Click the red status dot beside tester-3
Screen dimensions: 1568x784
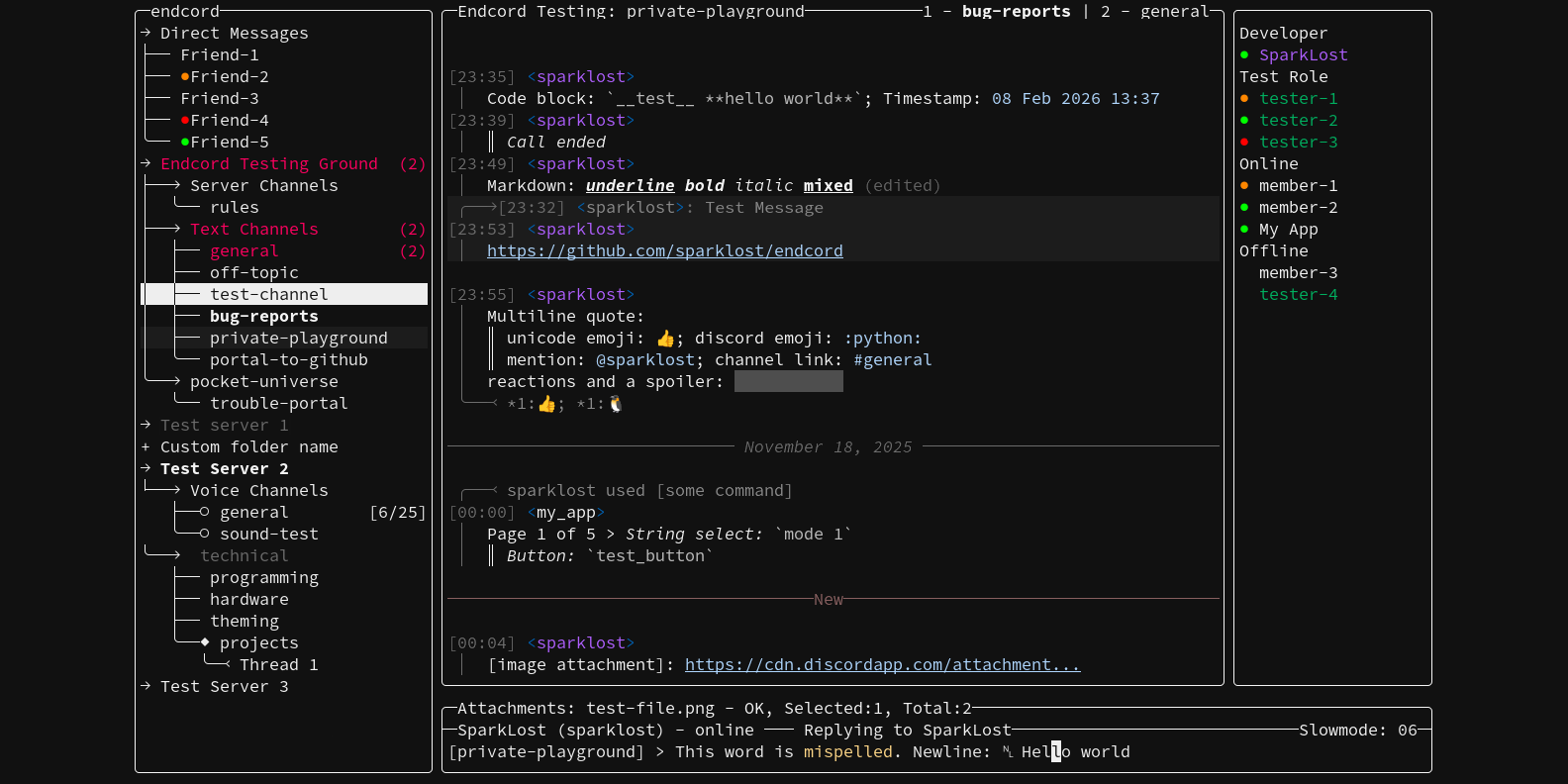tap(1244, 143)
